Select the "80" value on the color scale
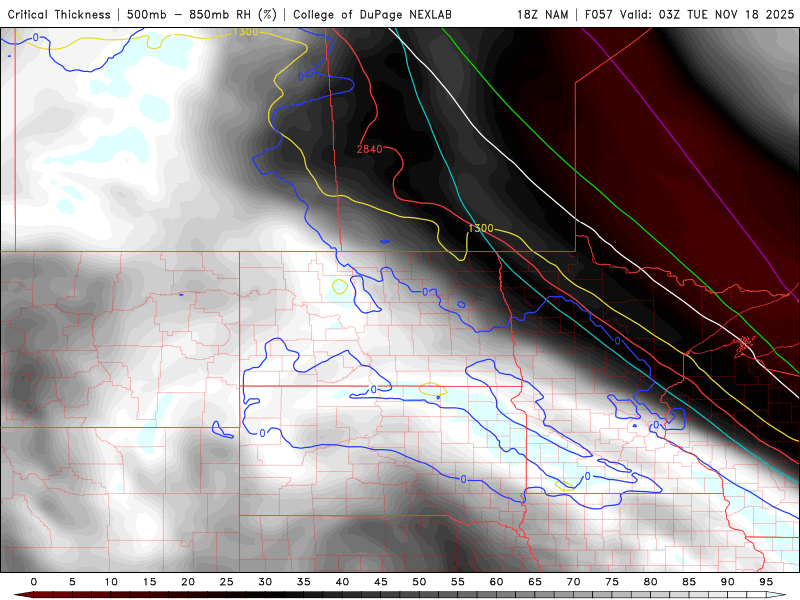 (650, 582)
